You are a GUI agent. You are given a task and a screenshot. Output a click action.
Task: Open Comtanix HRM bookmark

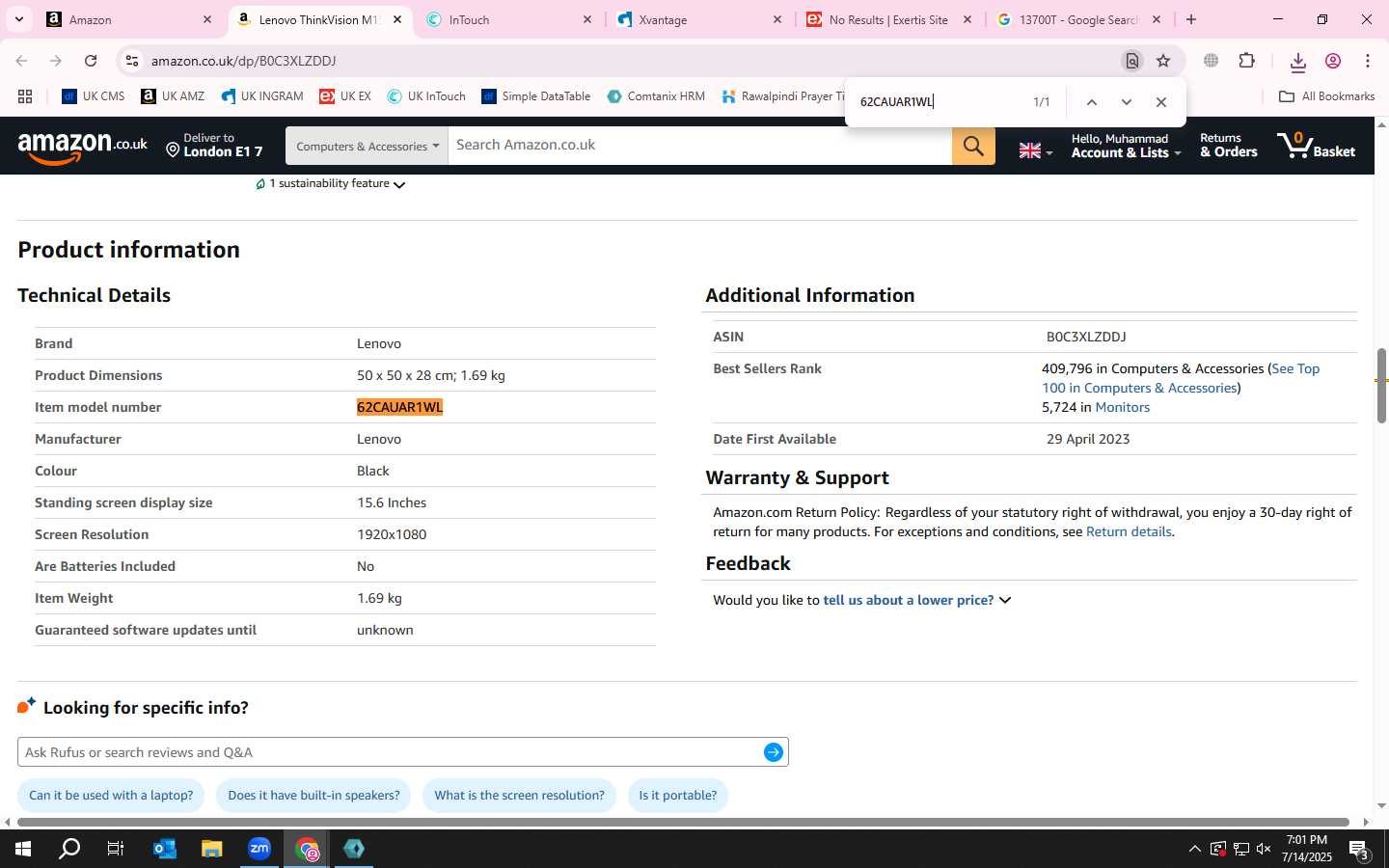point(656,96)
